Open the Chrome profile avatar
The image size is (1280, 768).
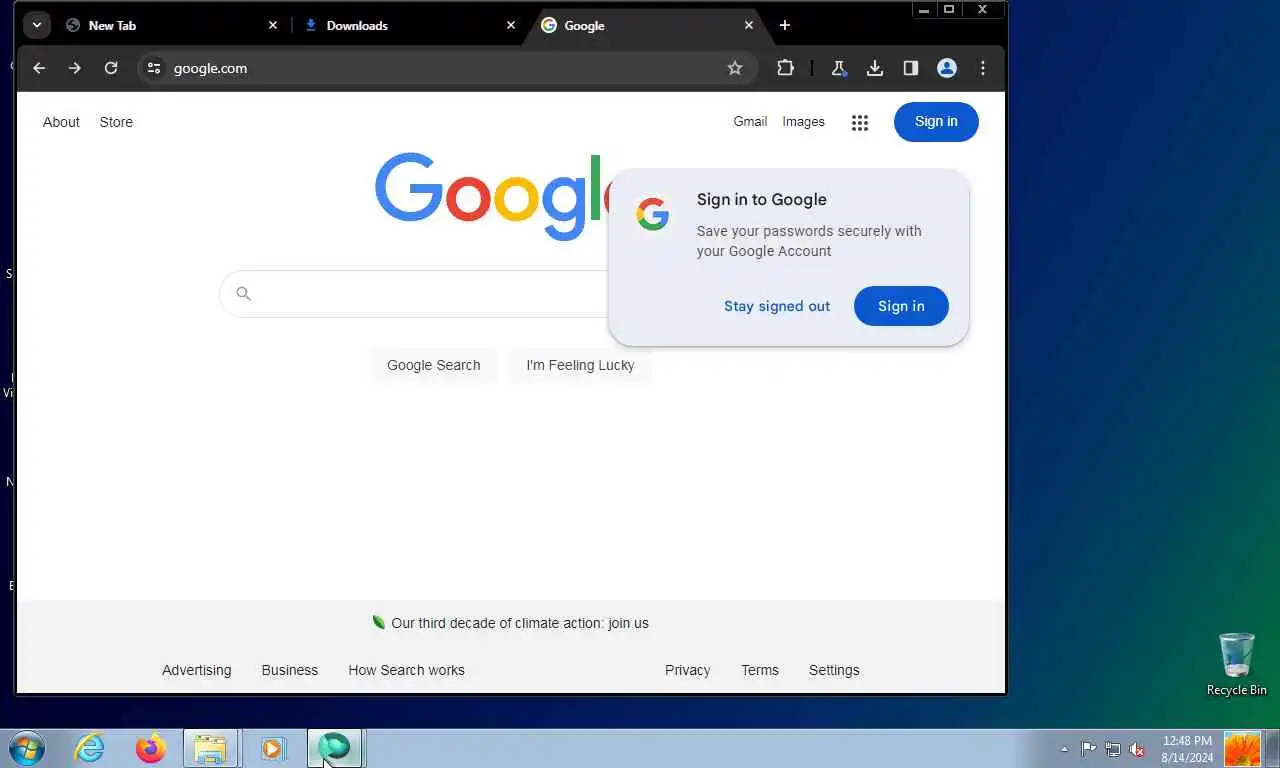[x=947, y=68]
